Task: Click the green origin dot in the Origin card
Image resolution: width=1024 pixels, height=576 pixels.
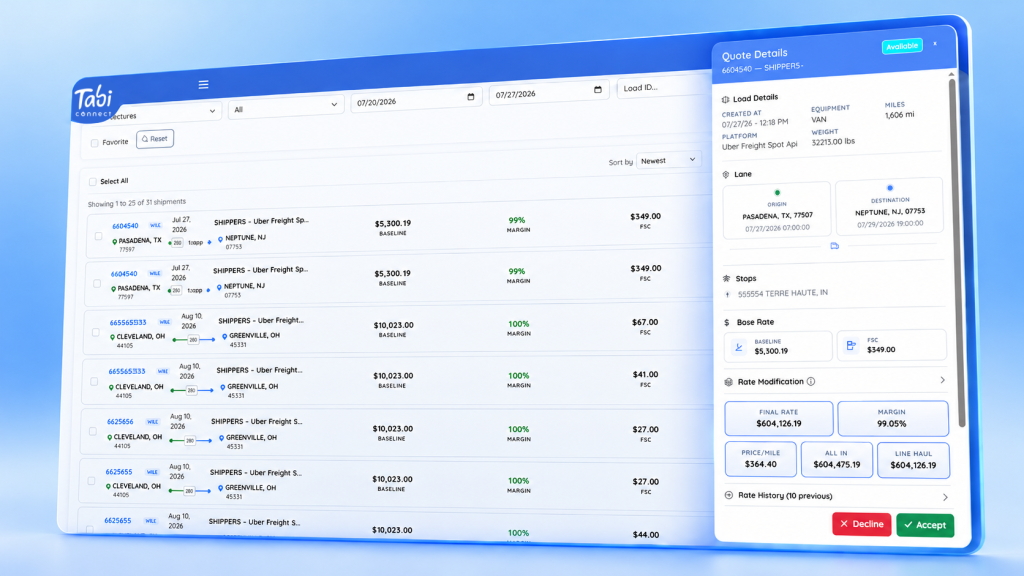Action: click(x=777, y=193)
